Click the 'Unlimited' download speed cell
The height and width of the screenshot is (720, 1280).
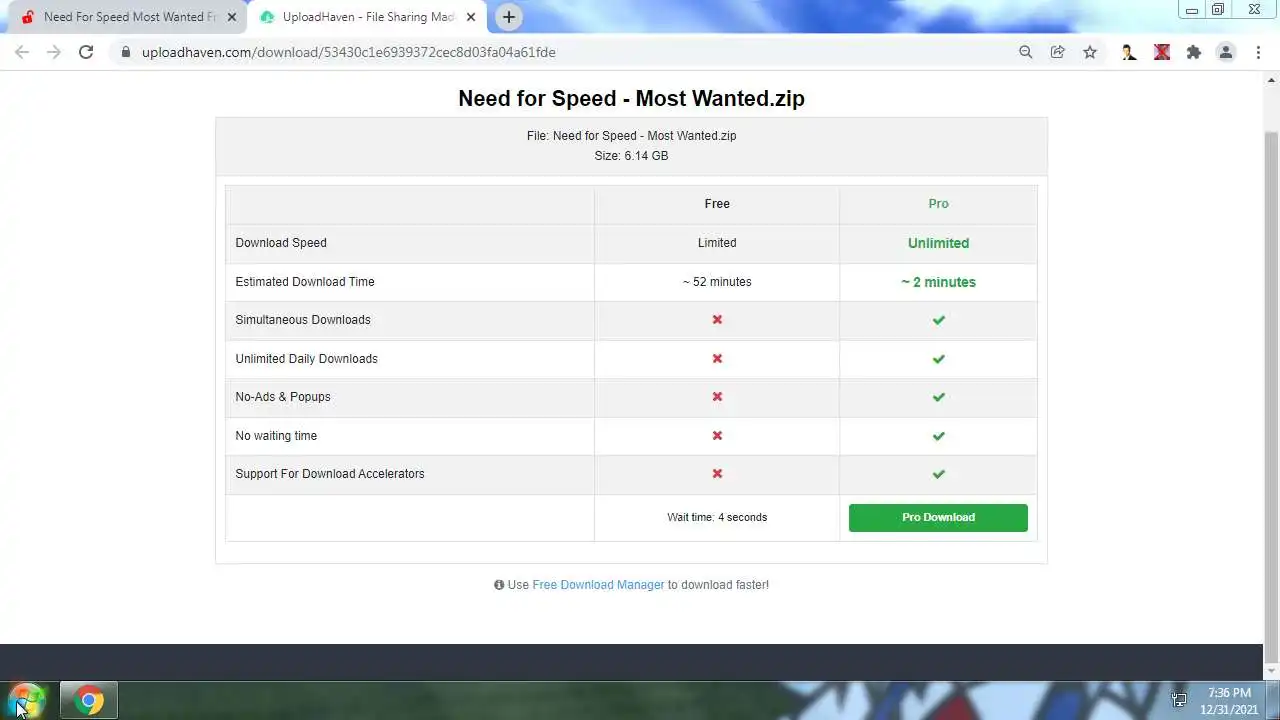tap(938, 243)
